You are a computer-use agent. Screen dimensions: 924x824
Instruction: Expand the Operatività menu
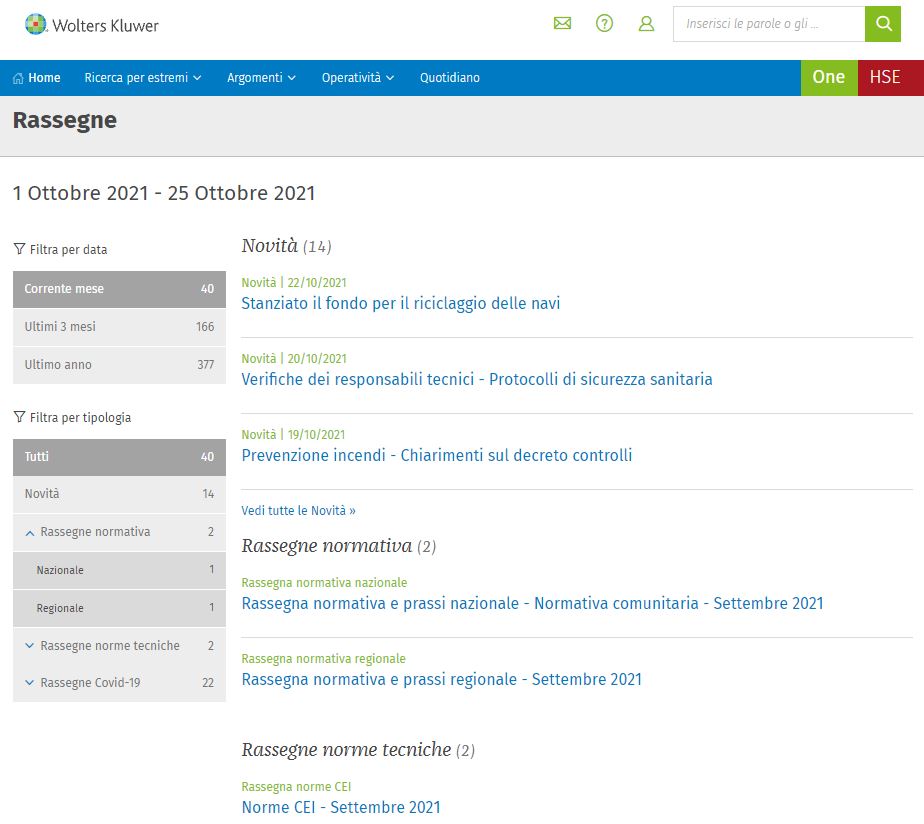357,78
